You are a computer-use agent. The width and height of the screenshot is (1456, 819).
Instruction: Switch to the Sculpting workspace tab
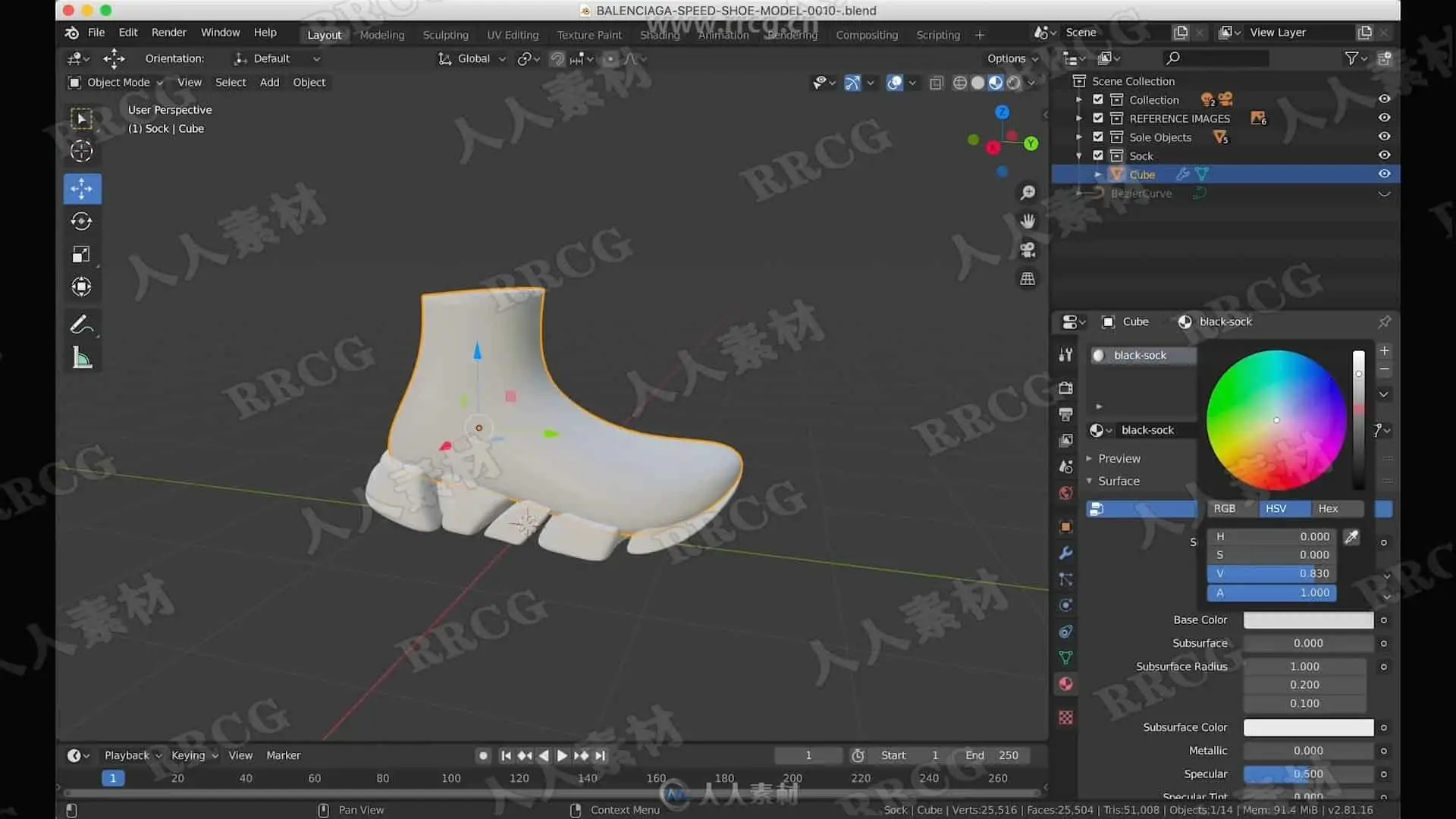pyautogui.click(x=445, y=35)
